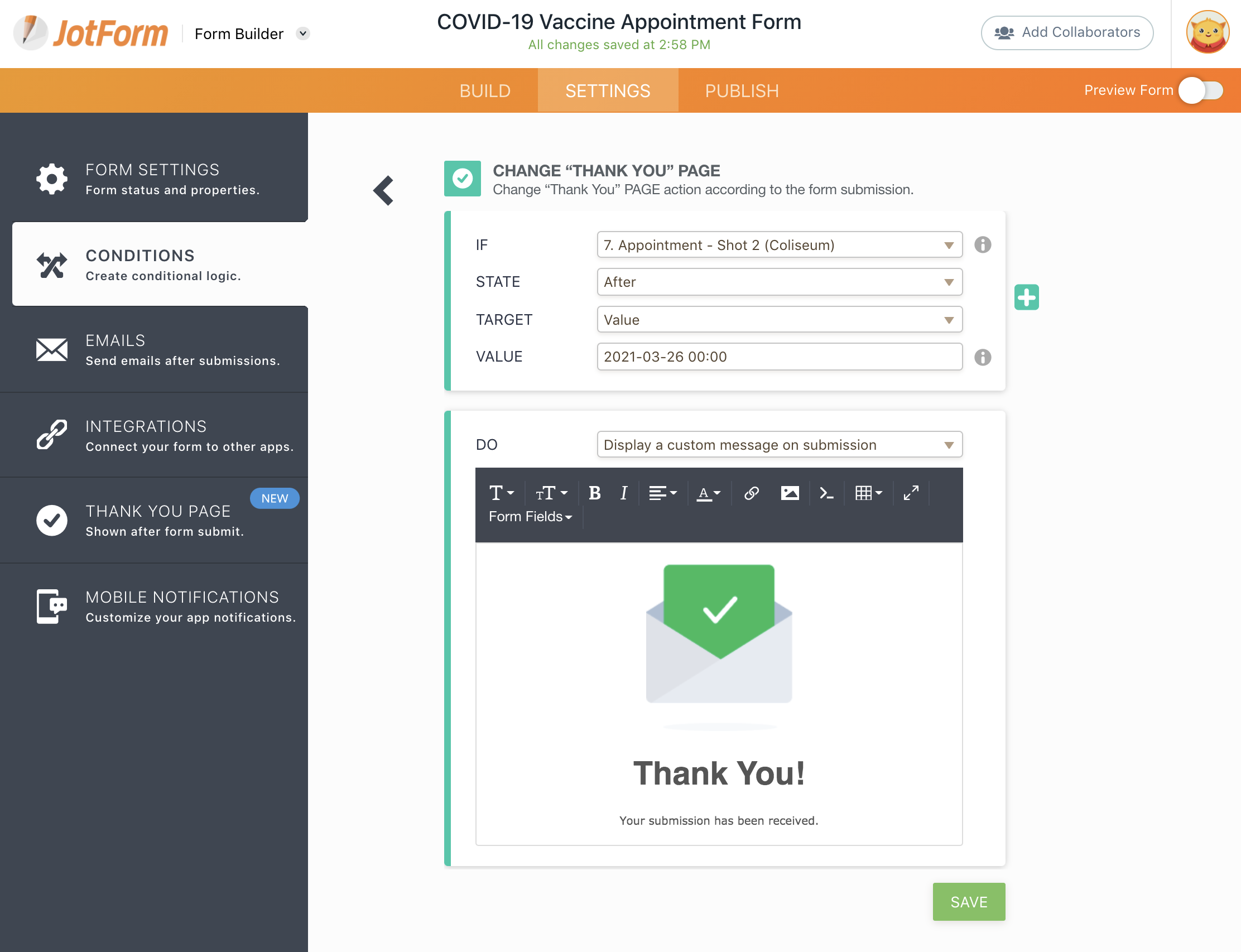Expand editor to fullscreen
Viewport: 1241px width, 952px height.
pos(911,493)
